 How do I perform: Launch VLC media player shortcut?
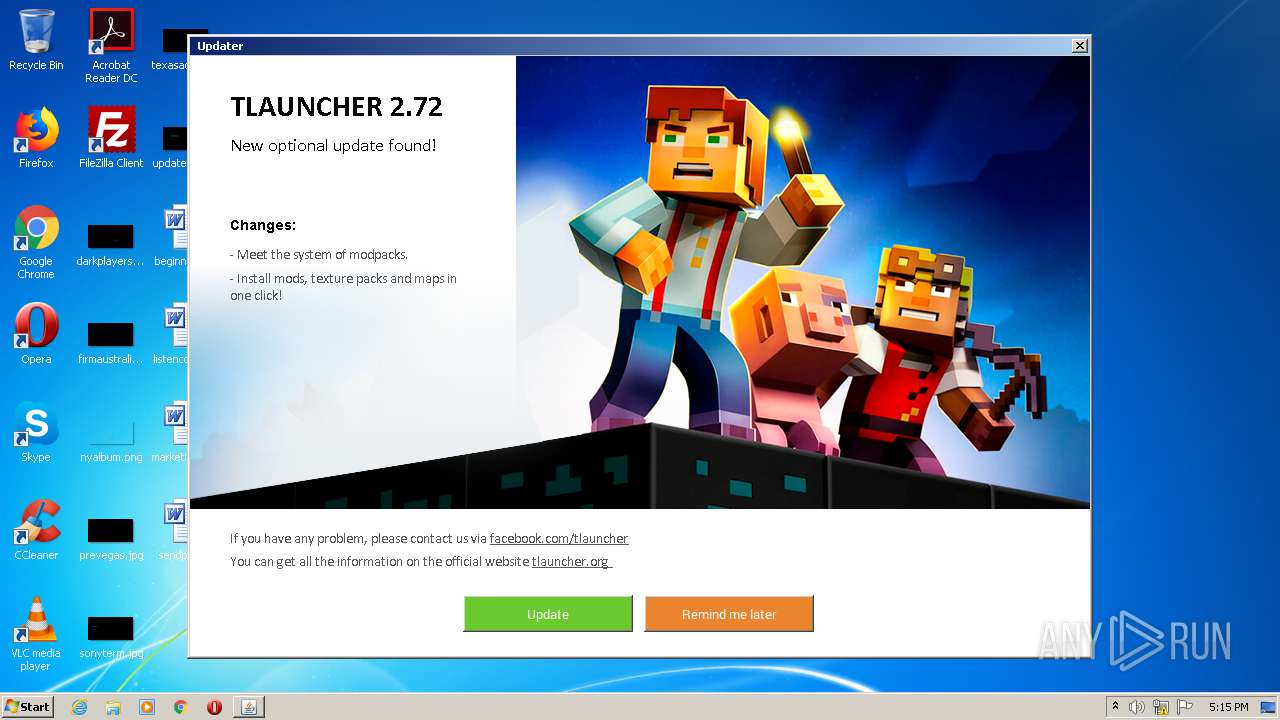[x=36, y=634]
